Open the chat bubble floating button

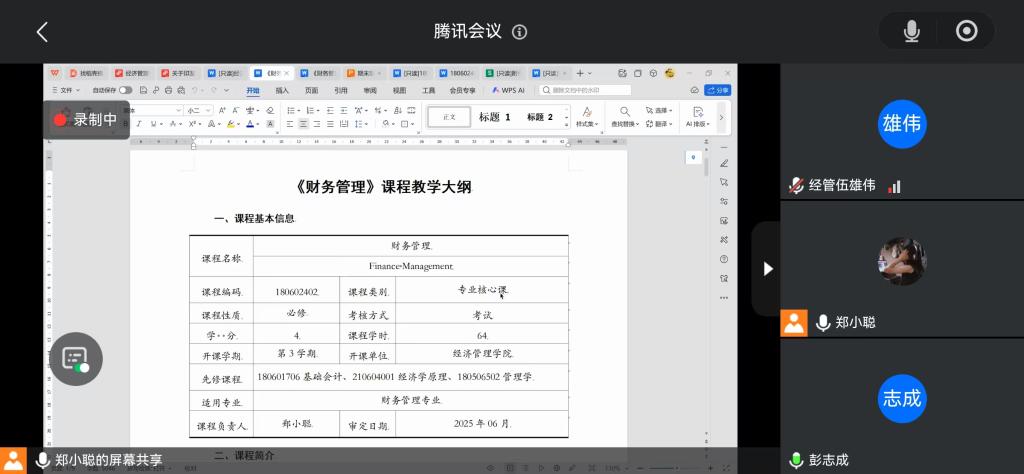pos(76,359)
